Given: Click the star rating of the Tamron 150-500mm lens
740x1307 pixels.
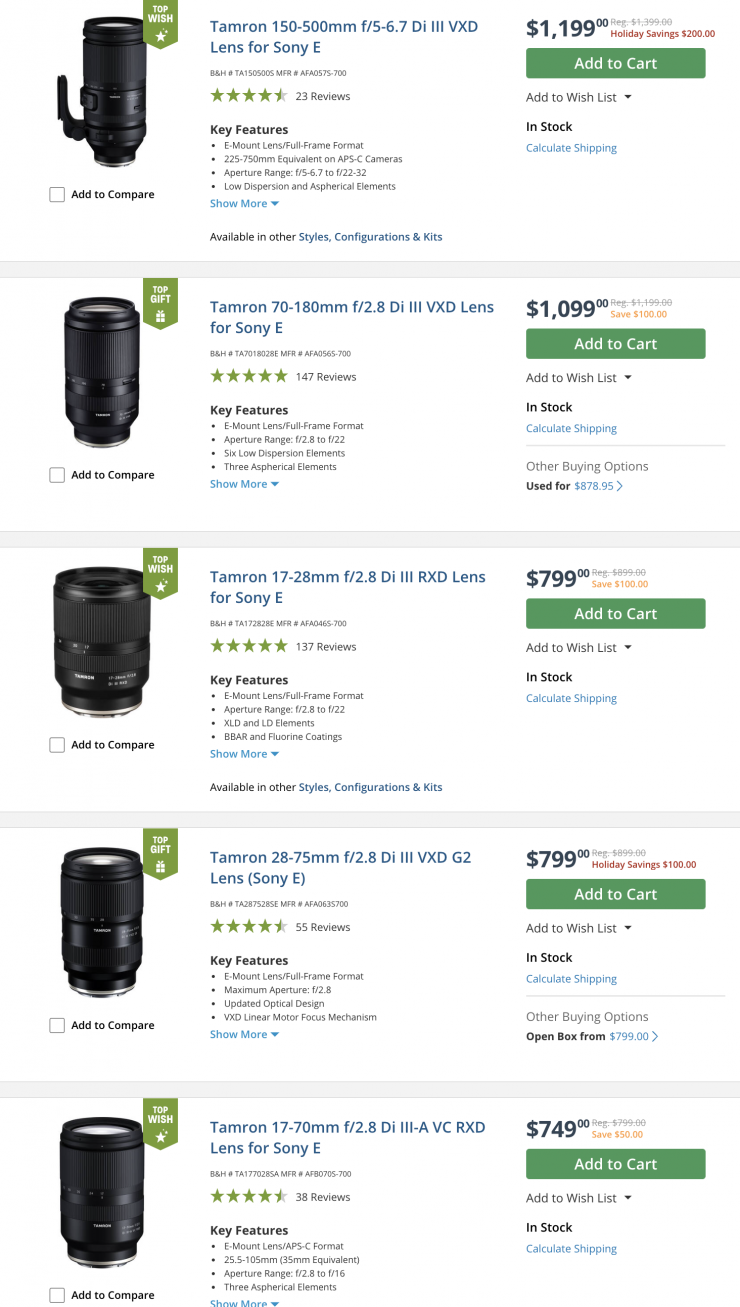Looking at the screenshot, I should click(x=249, y=97).
